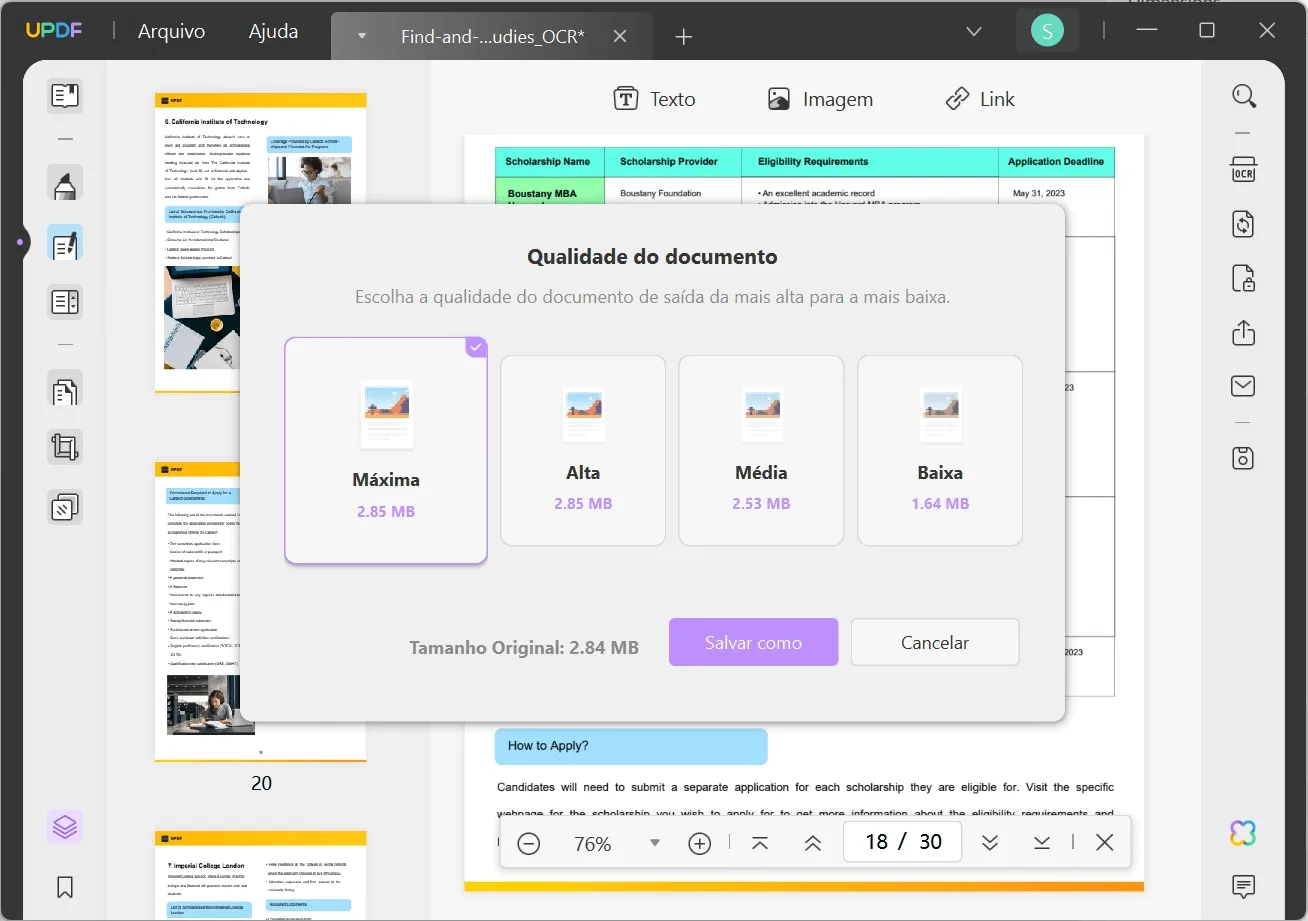The width and height of the screenshot is (1308, 921).
Task: Select the Crop pages tool
Action: point(65,447)
